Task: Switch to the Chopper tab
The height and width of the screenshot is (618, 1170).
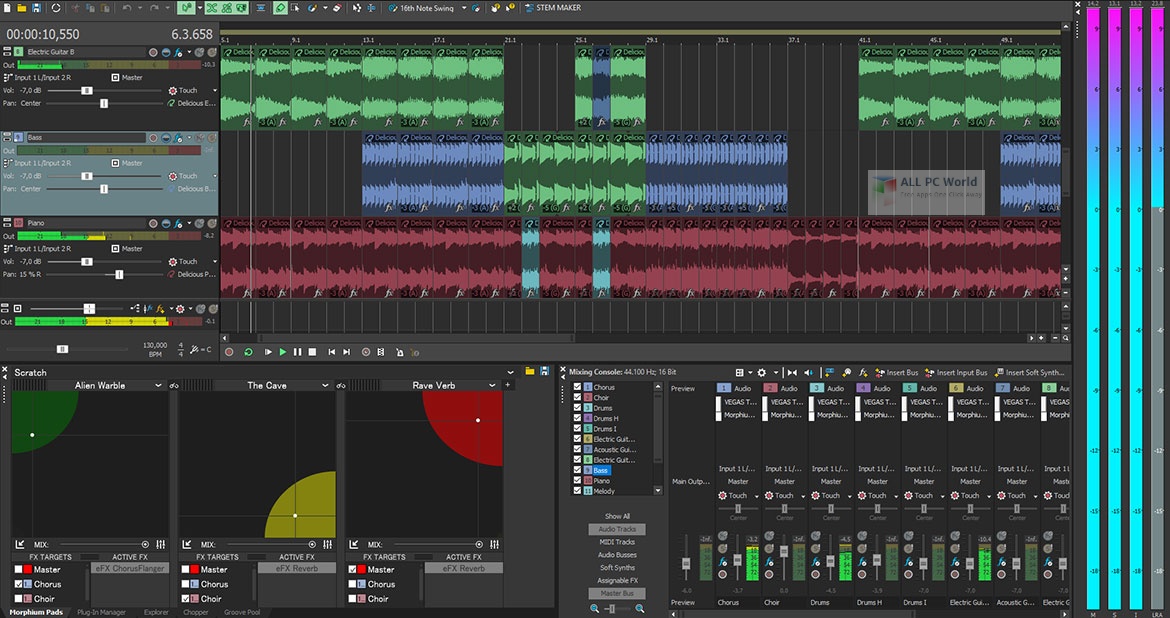Action: click(195, 612)
